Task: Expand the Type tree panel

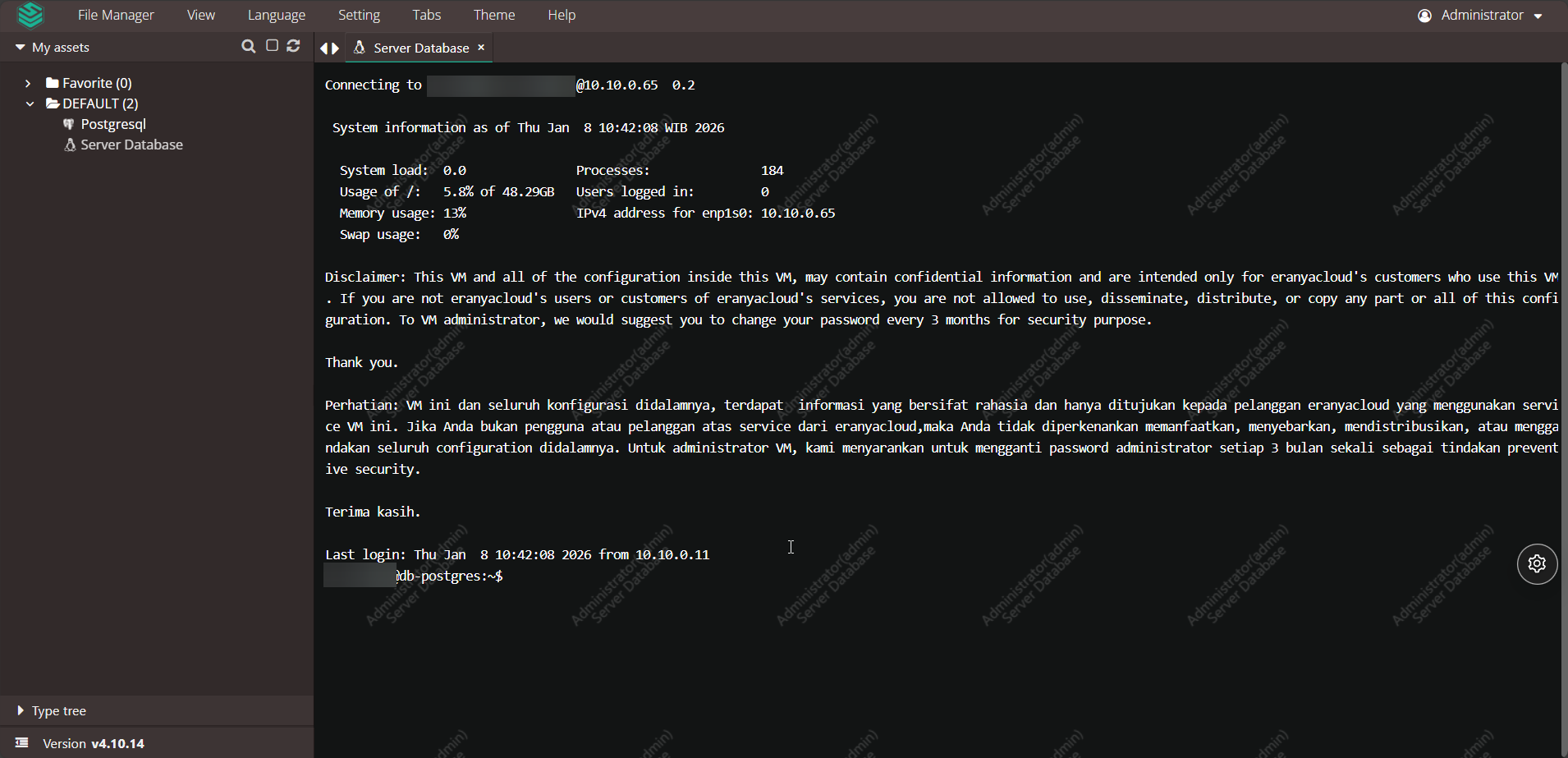Action: pos(21,711)
